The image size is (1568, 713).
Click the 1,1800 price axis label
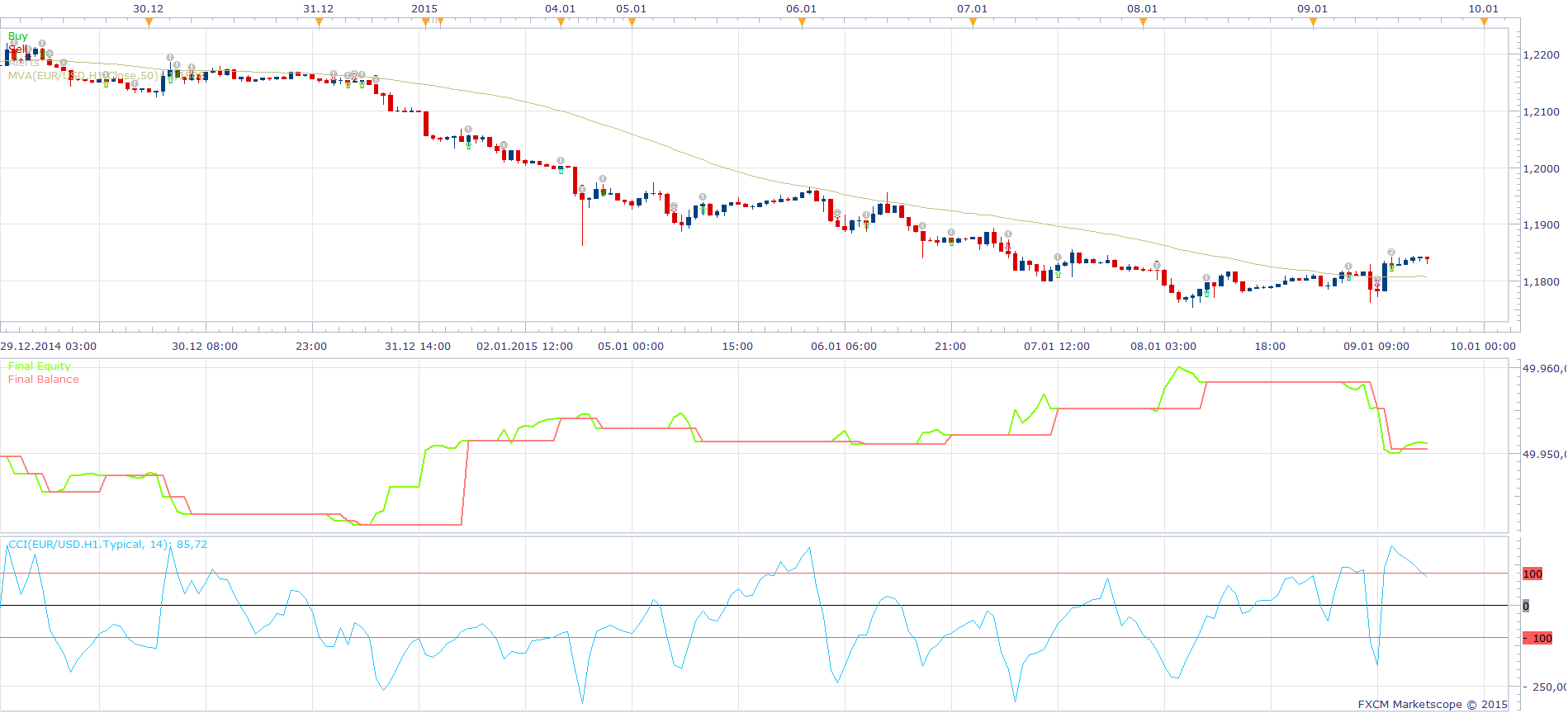click(x=1541, y=281)
